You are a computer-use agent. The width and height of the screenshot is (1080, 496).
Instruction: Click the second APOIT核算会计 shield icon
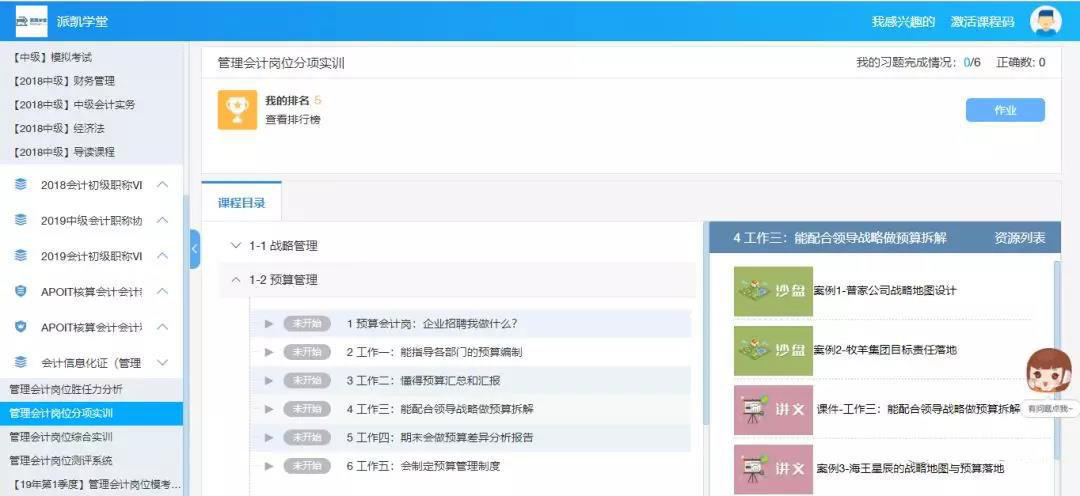[21, 327]
